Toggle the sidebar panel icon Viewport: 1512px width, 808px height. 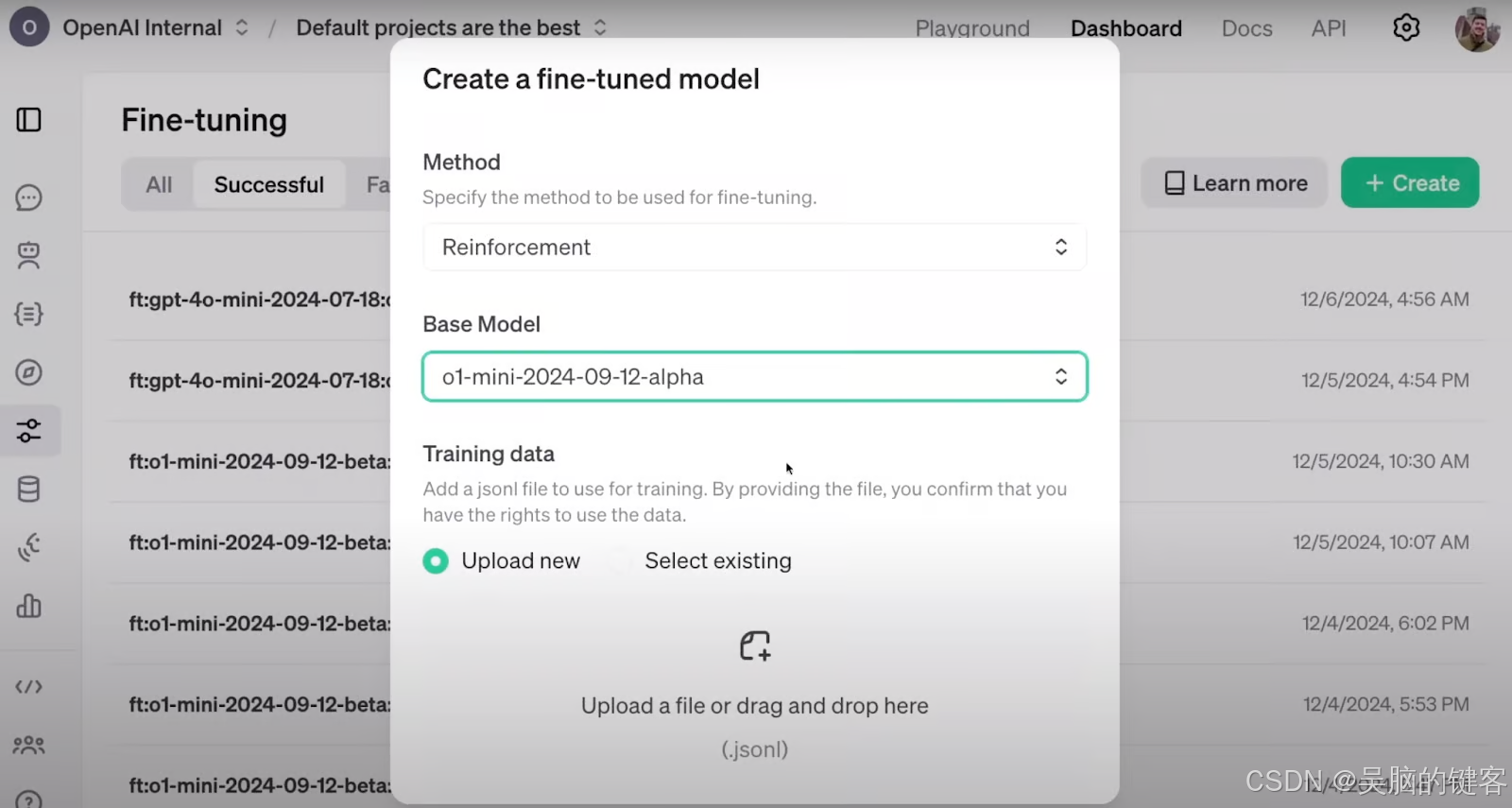(28, 120)
